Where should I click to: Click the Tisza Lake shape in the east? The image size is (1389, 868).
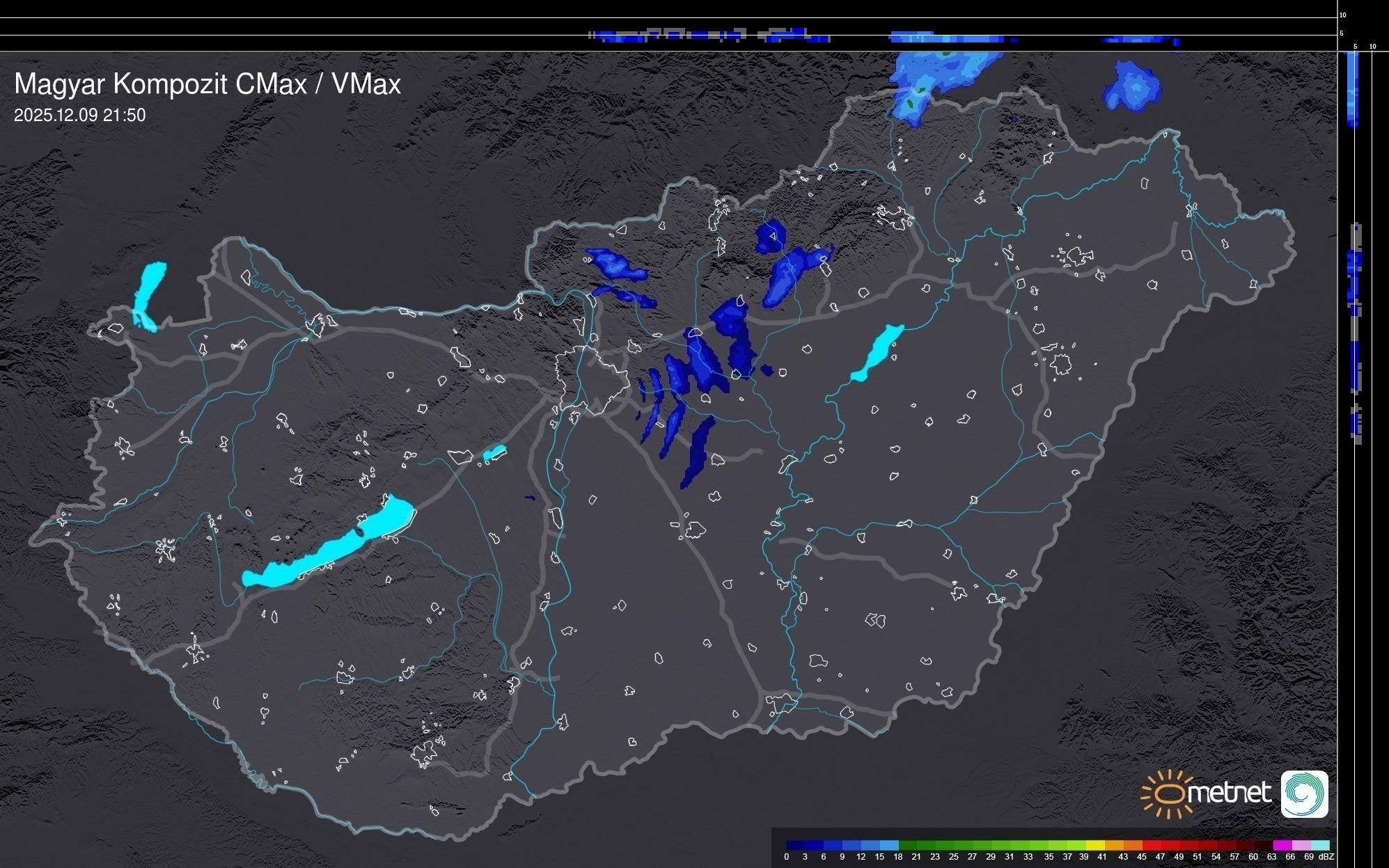click(x=877, y=353)
